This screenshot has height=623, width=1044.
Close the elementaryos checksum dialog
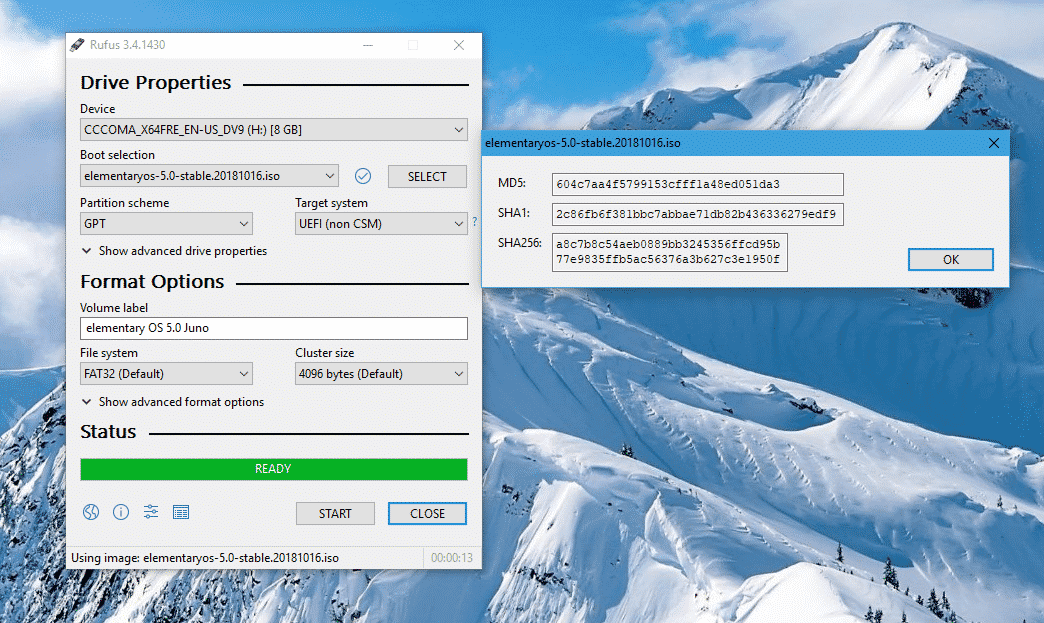[x=993, y=143]
